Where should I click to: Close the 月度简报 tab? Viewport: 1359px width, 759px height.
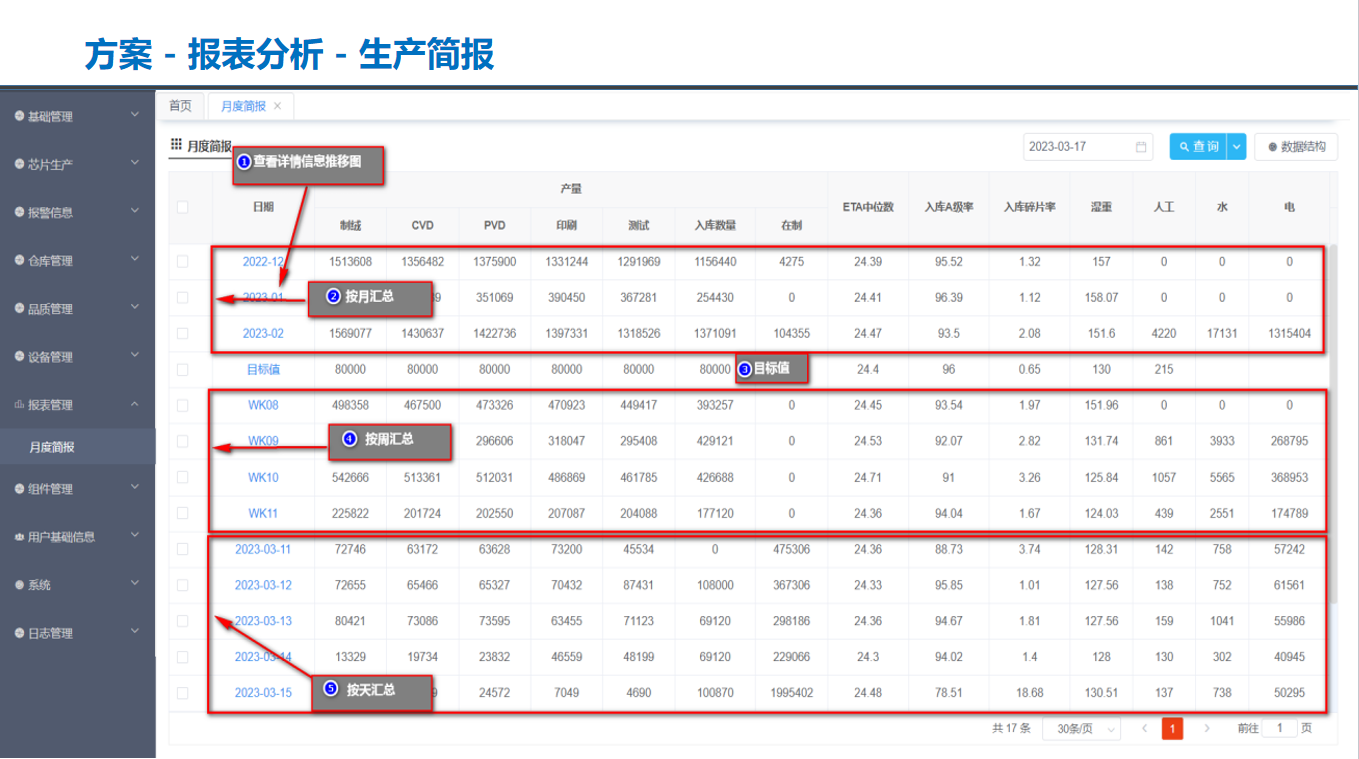(x=278, y=106)
